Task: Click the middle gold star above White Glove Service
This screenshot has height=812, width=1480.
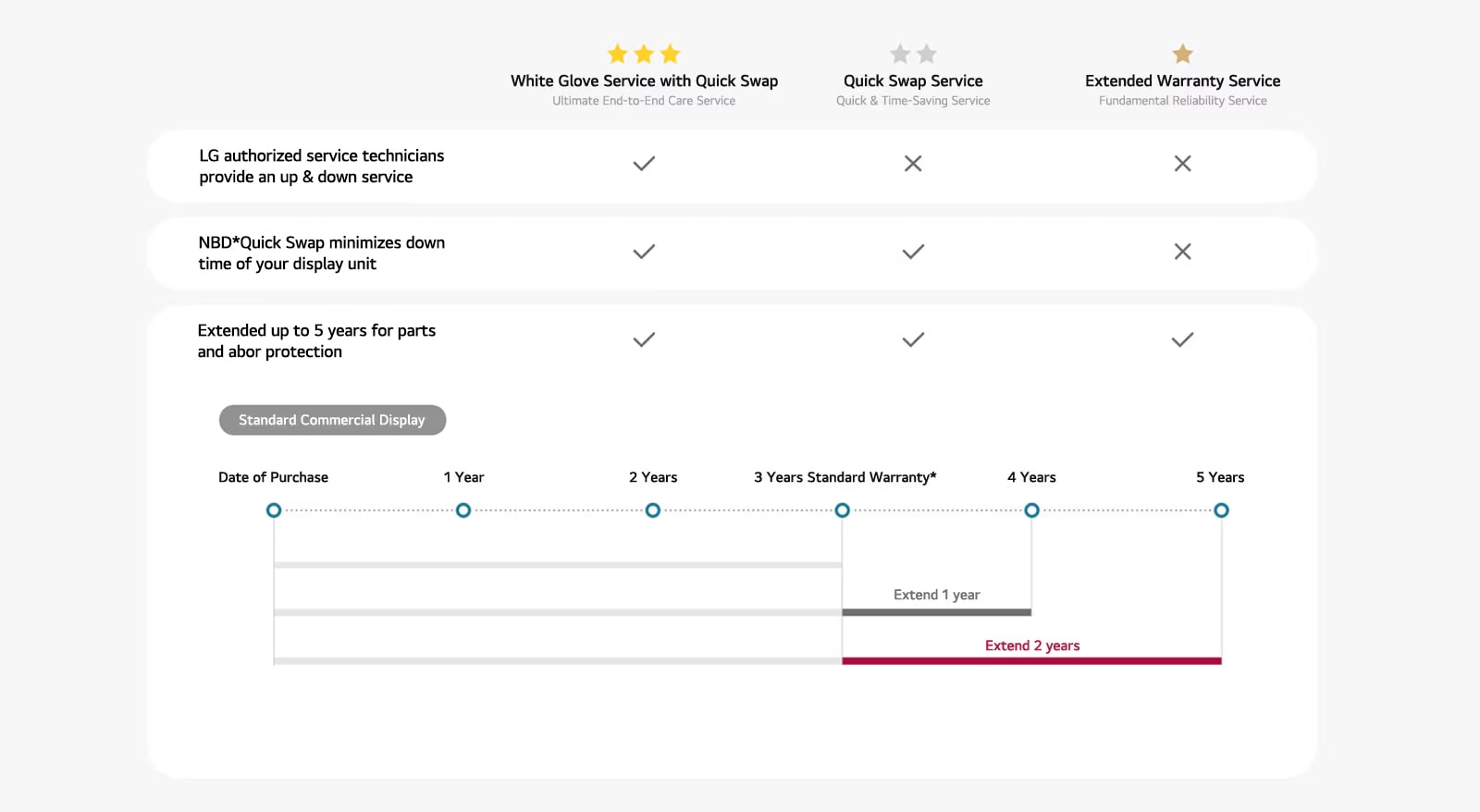Action: point(644,54)
